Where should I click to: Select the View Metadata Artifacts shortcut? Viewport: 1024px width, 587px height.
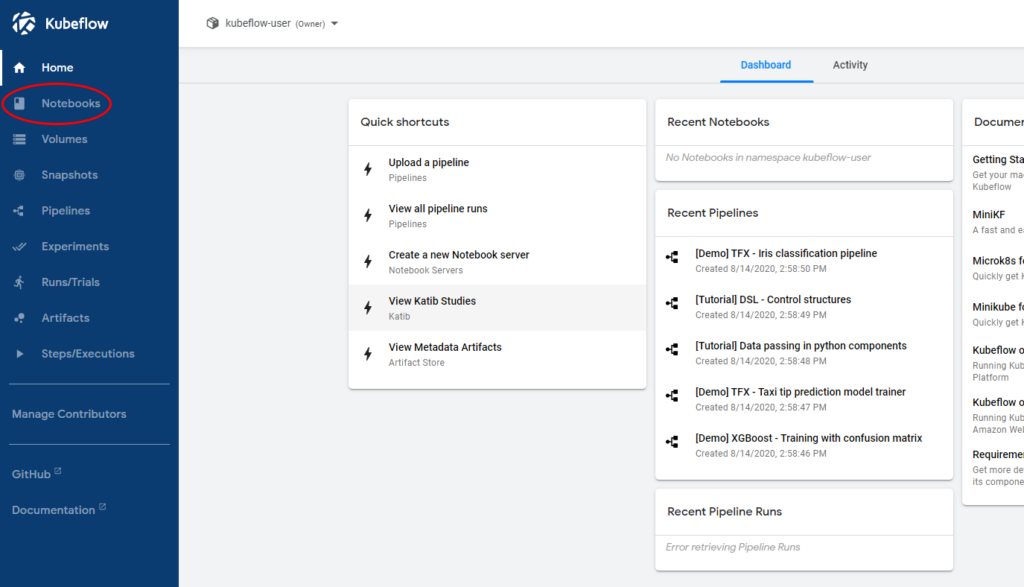pyautogui.click(x=497, y=354)
